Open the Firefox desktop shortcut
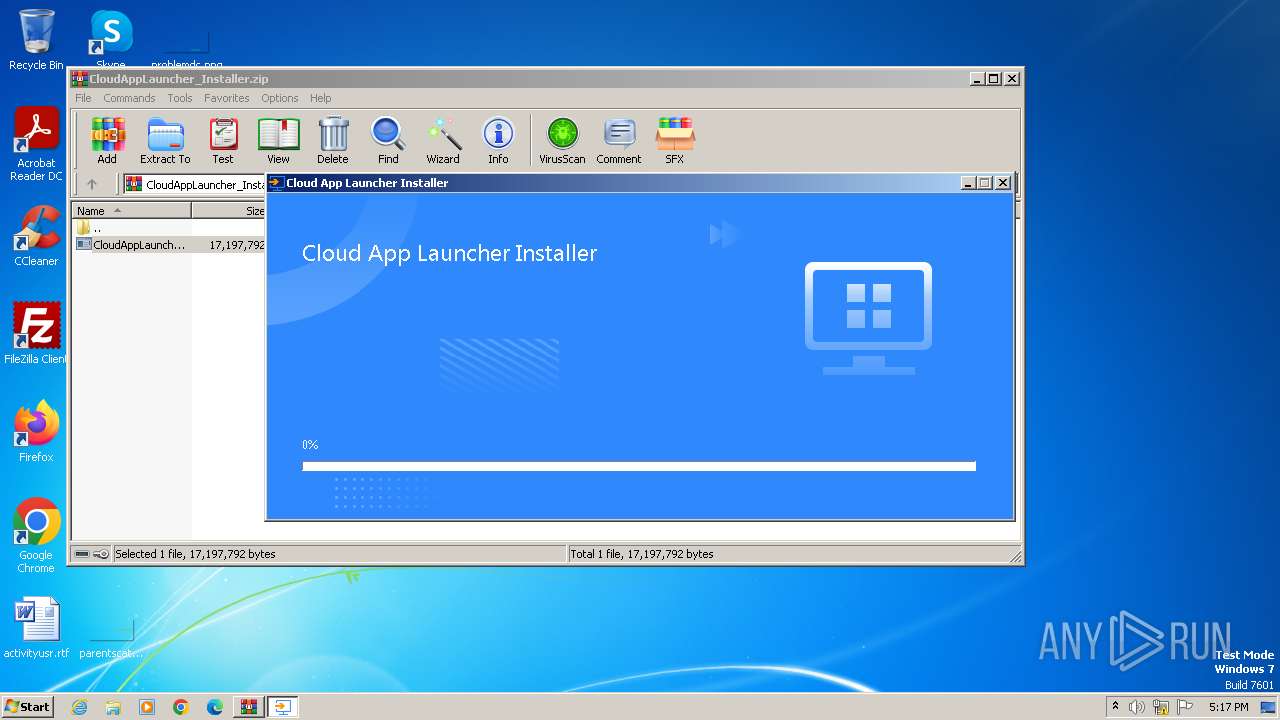The height and width of the screenshot is (720, 1280). point(36,431)
